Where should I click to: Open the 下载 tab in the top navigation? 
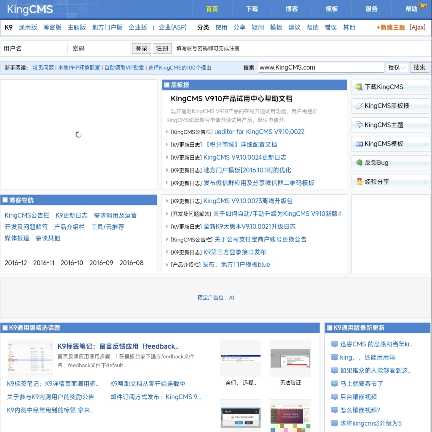pyautogui.click(x=252, y=9)
